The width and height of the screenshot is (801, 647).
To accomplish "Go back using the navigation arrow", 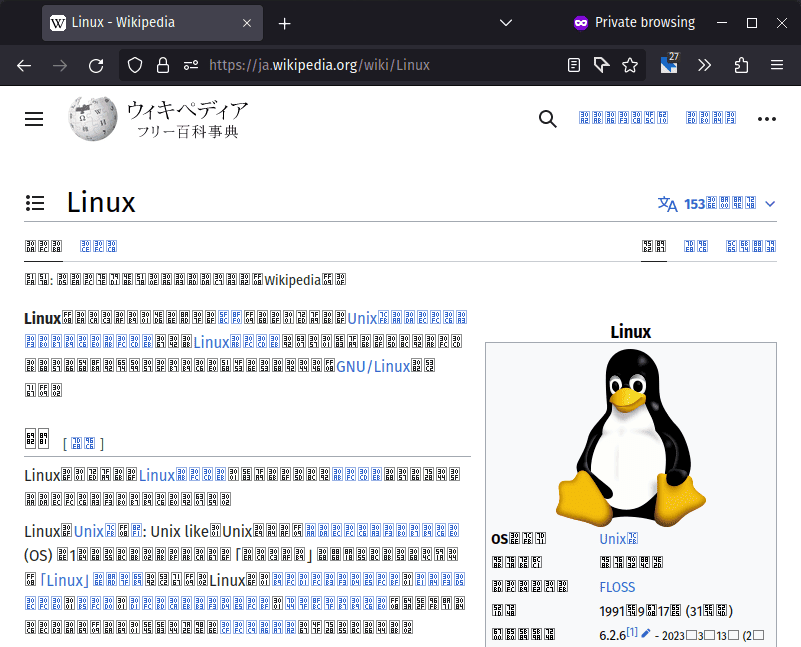I will 23,65.
